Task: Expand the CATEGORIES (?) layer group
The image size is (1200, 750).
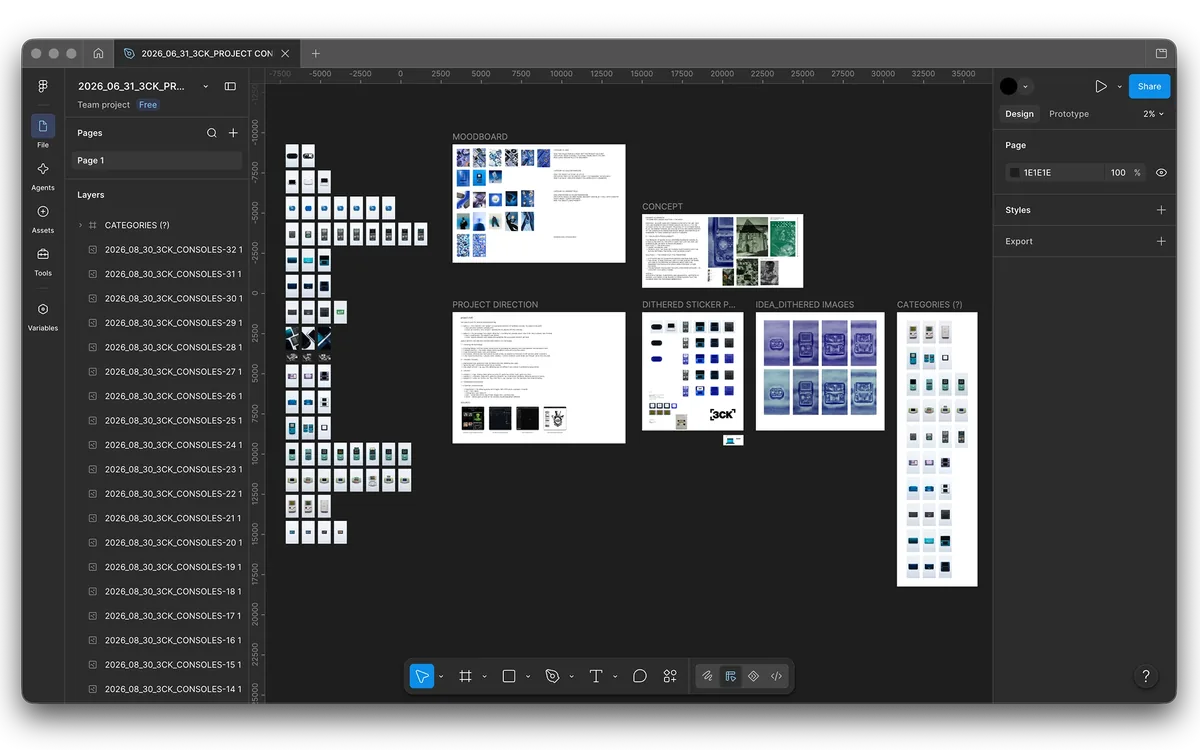Action: coord(80,225)
